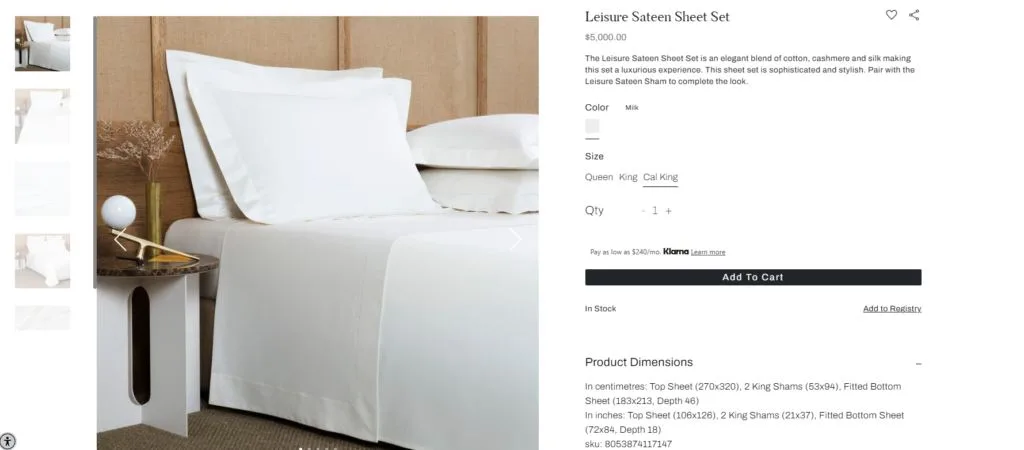Click the share icon
This screenshot has width=1024, height=450.
pos(914,14)
